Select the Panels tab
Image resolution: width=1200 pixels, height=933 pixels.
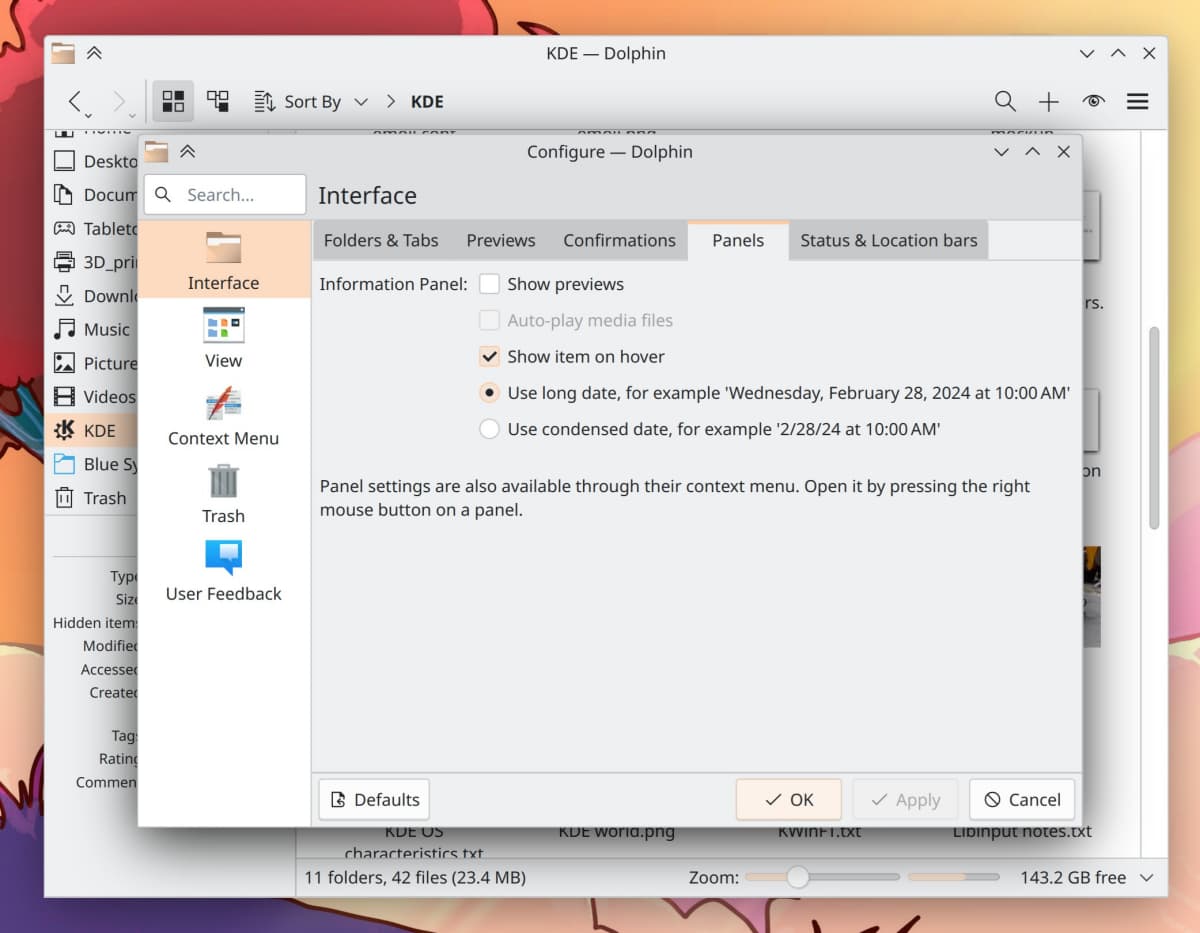click(x=738, y=240)
